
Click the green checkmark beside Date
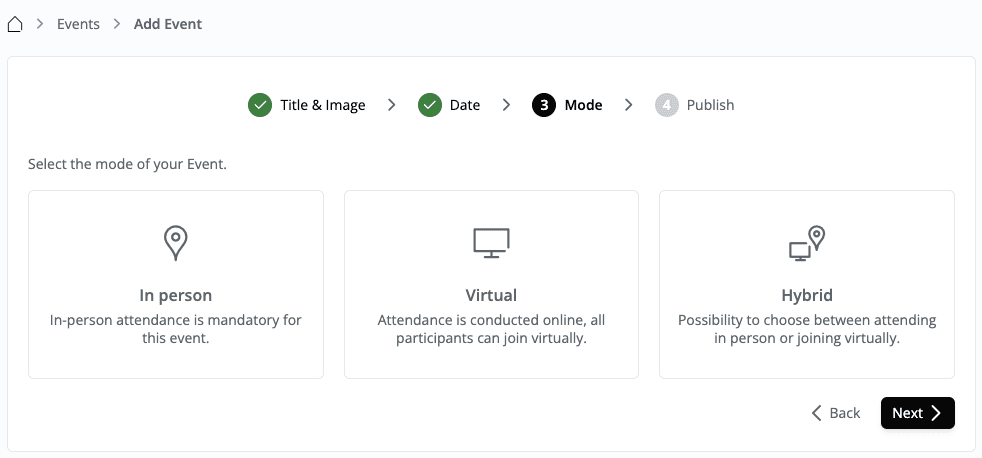tap(430, 105)
